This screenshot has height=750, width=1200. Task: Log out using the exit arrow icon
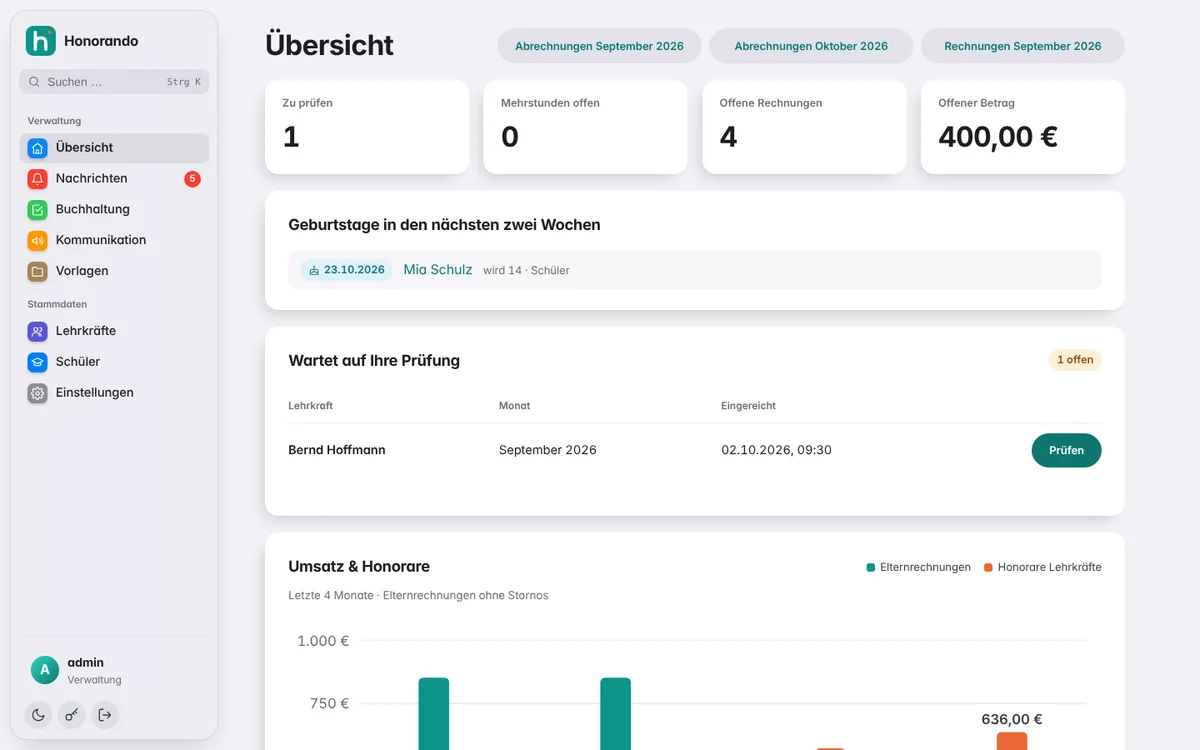(105, 714)
